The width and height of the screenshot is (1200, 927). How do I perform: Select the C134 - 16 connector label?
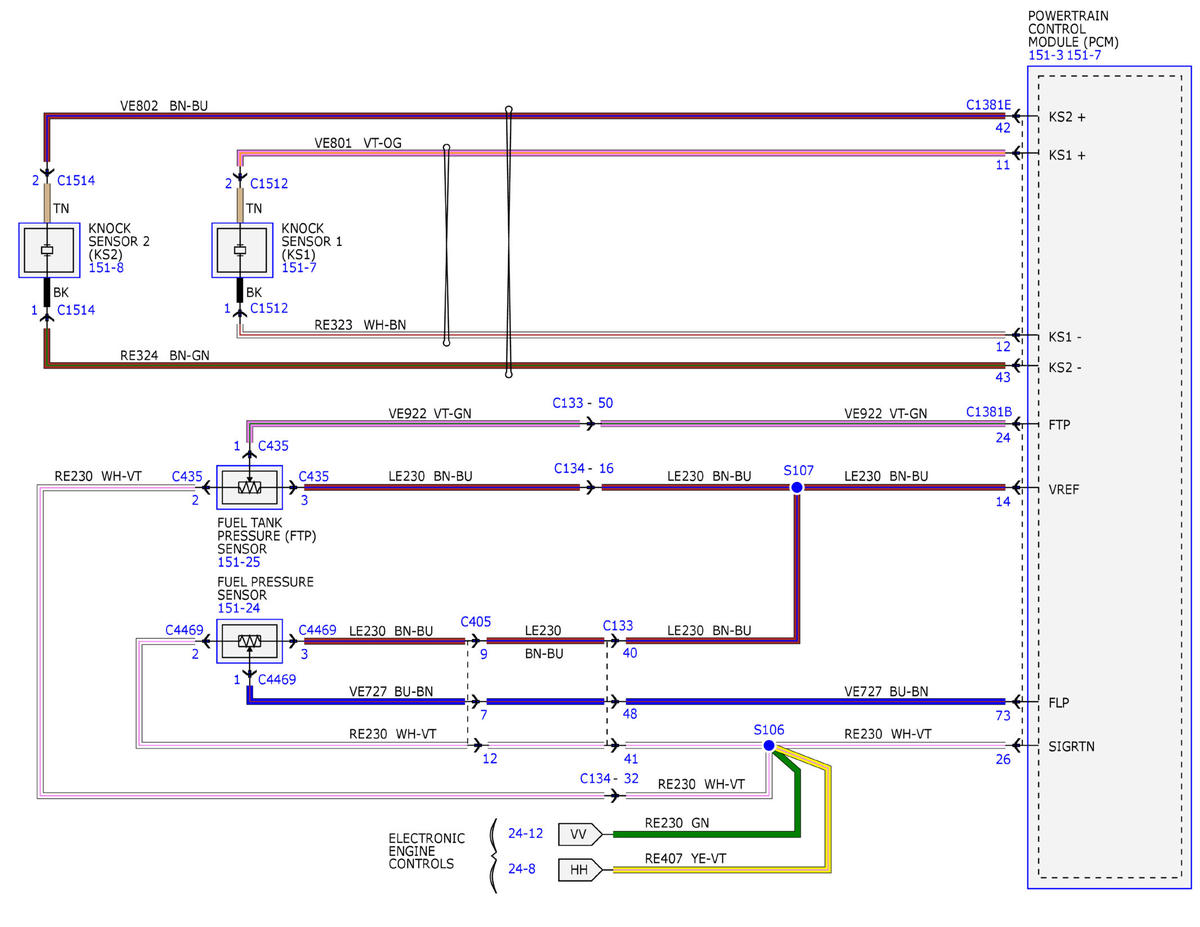pos(586,468)
